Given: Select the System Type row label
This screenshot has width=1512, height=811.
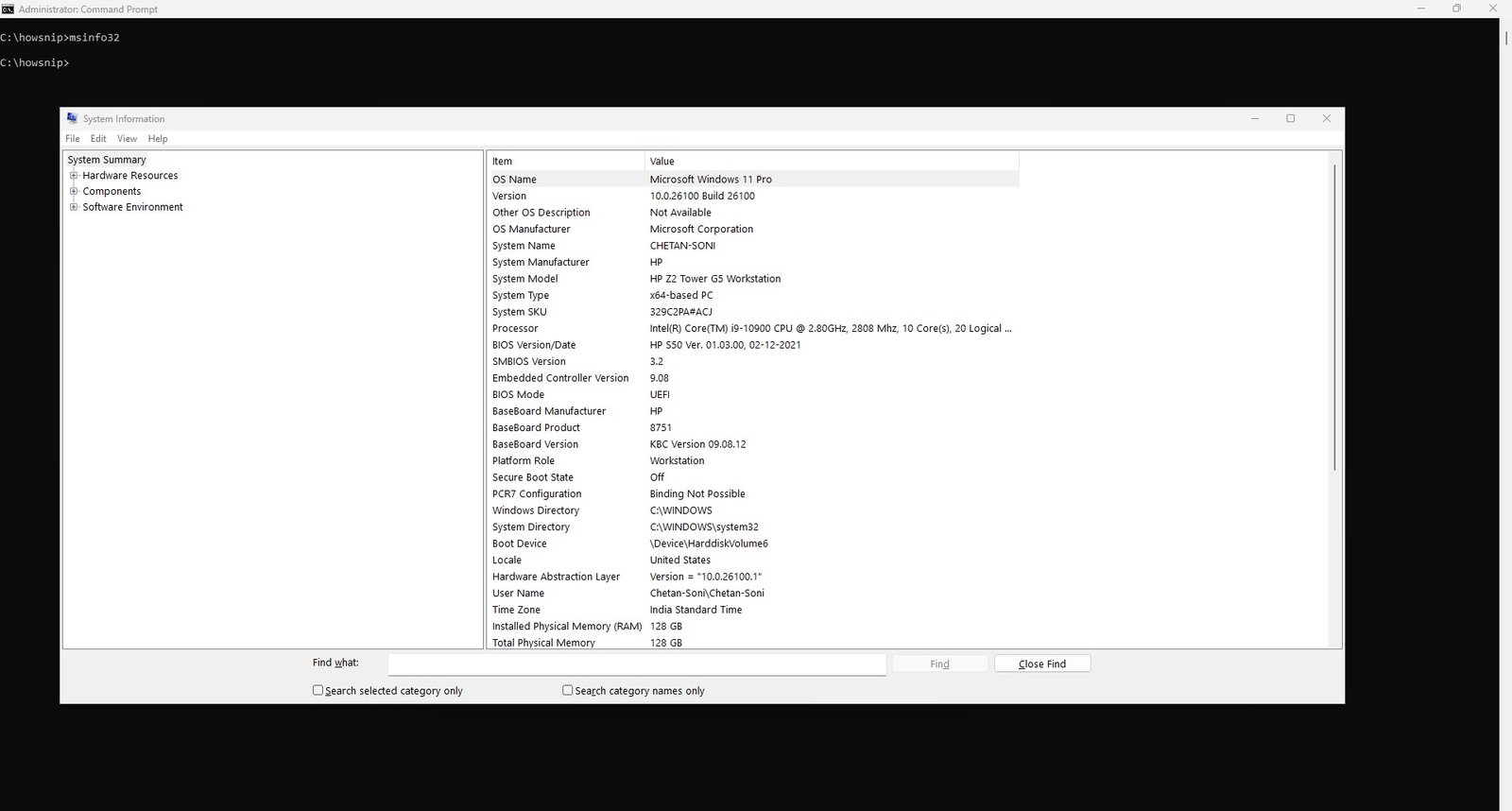Looking at the screenshot, I should 520,295.
